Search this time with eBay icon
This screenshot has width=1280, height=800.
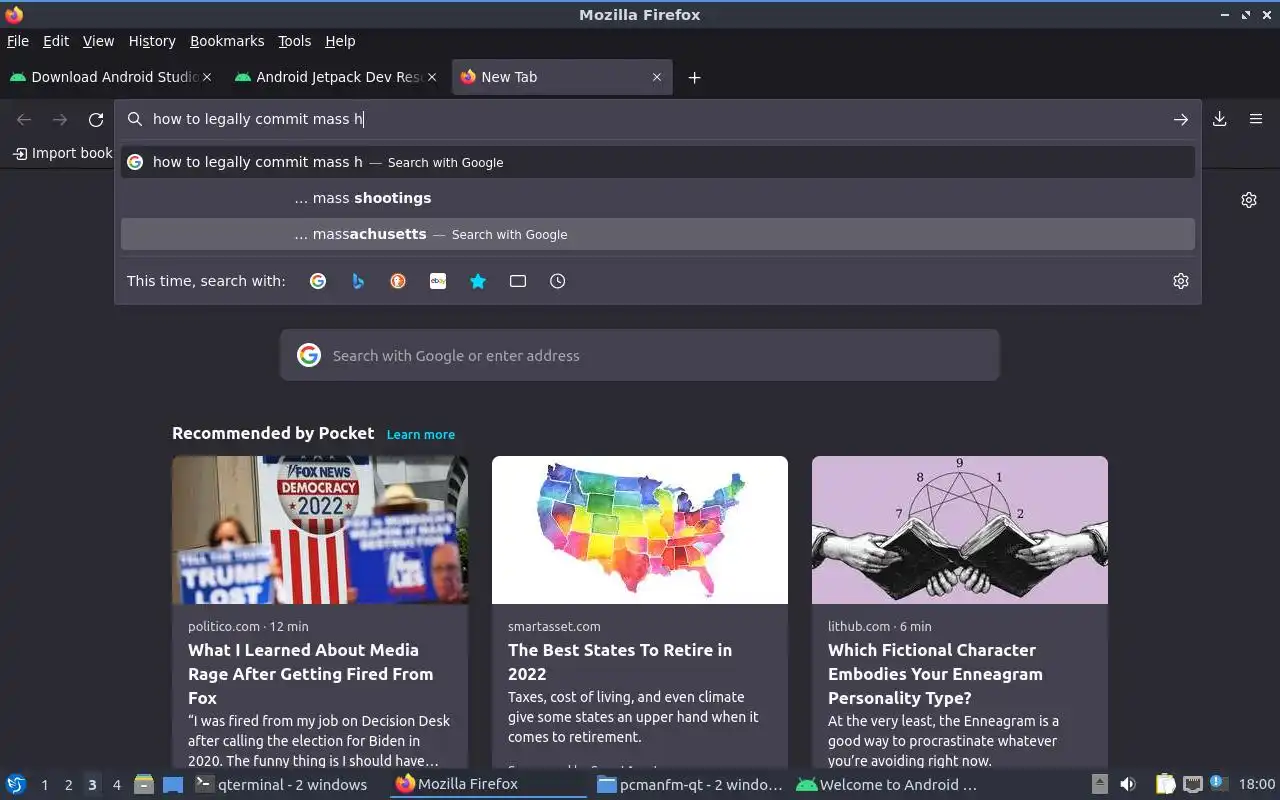click(438, 281)
